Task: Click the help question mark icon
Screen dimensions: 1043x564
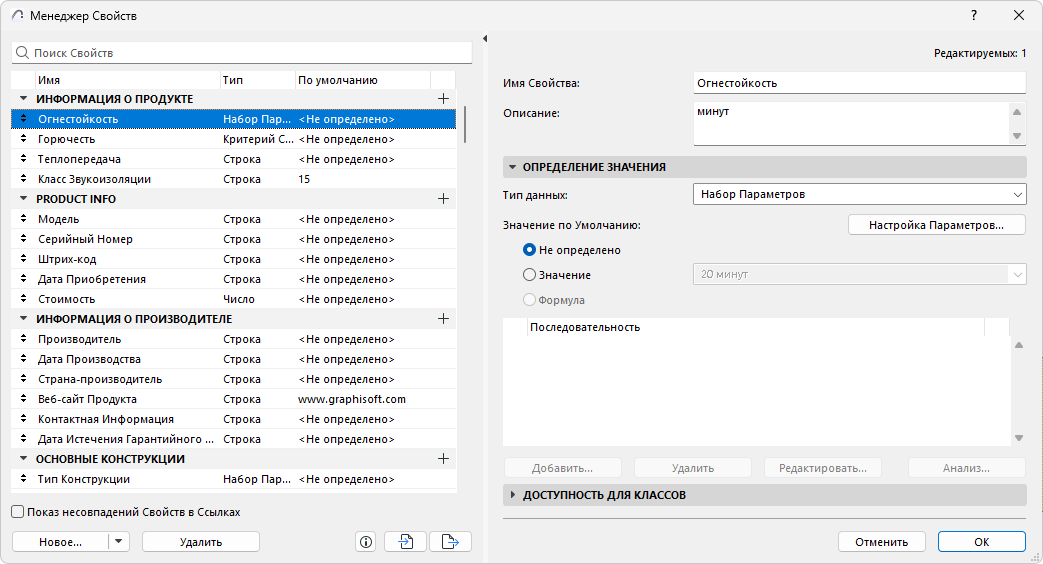Action: (x=974, y=16)
